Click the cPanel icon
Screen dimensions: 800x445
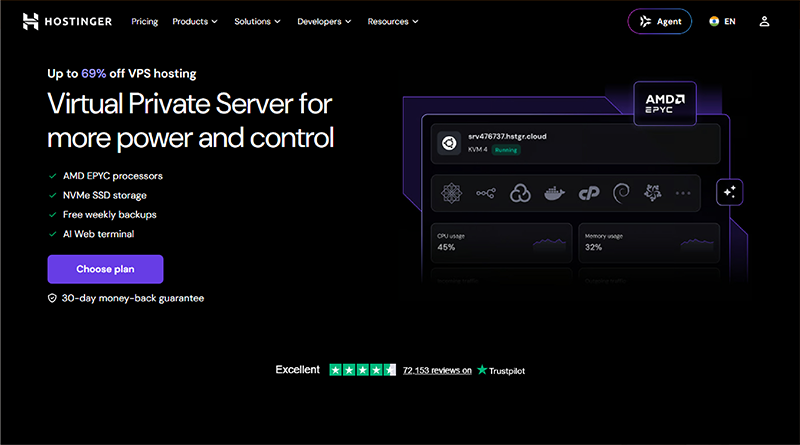(x=589, y=193)
